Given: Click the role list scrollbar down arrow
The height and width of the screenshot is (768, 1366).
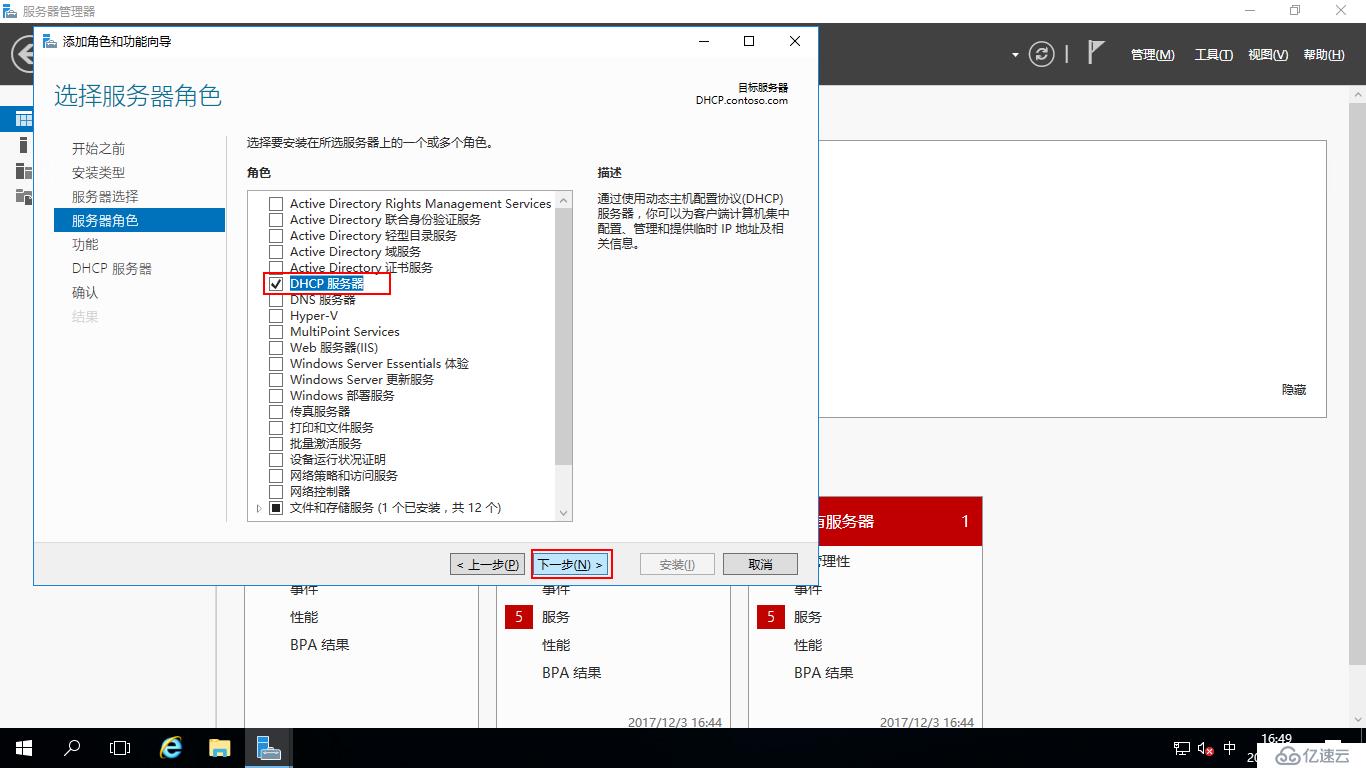Looking at the screenshot, I should click(x=564, y=513).
